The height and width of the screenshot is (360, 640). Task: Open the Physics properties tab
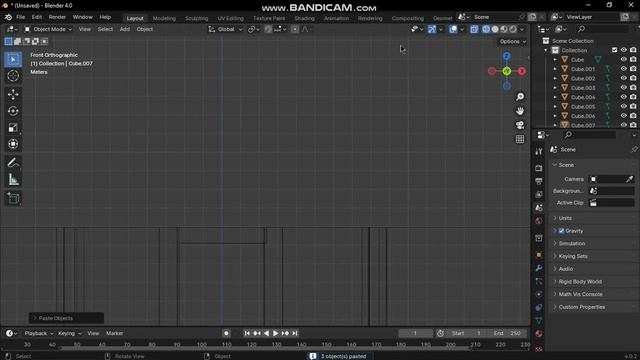[539, 294]
